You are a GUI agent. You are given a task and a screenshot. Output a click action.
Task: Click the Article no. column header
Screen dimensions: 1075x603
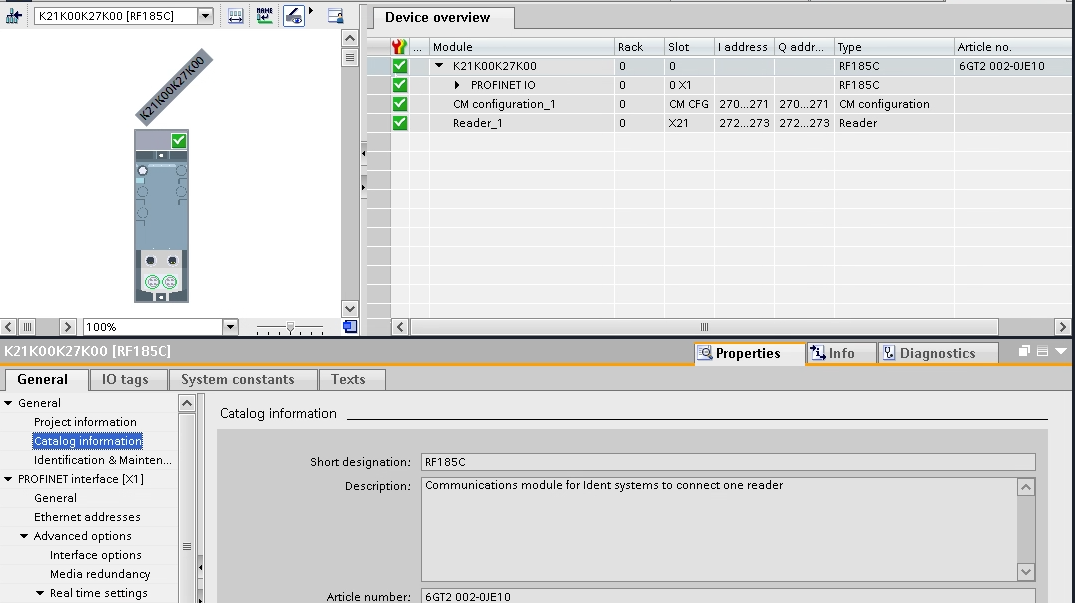[x=1014, y=47]
